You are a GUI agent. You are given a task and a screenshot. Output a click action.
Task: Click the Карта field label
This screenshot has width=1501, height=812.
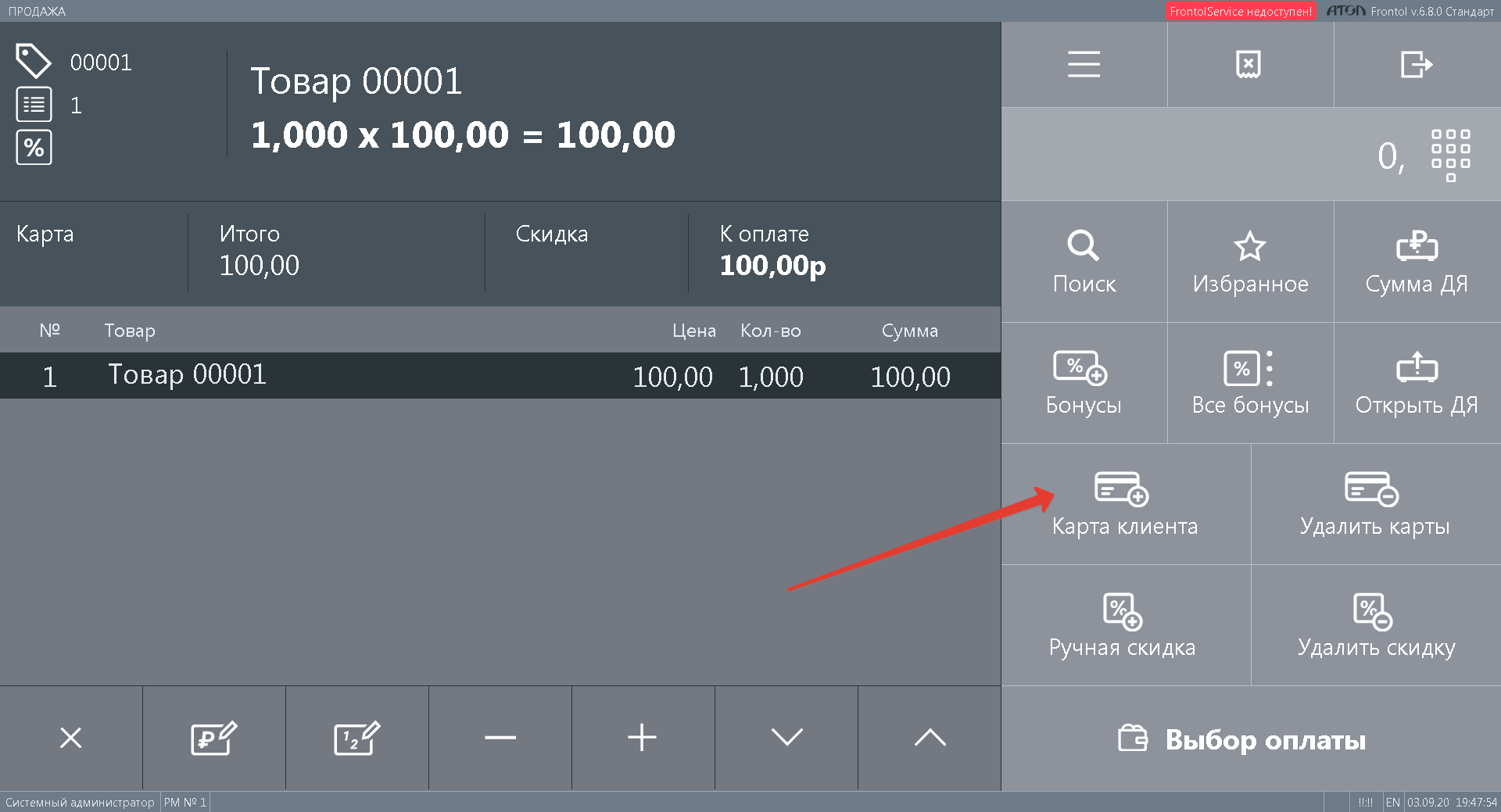coord(45,234)
